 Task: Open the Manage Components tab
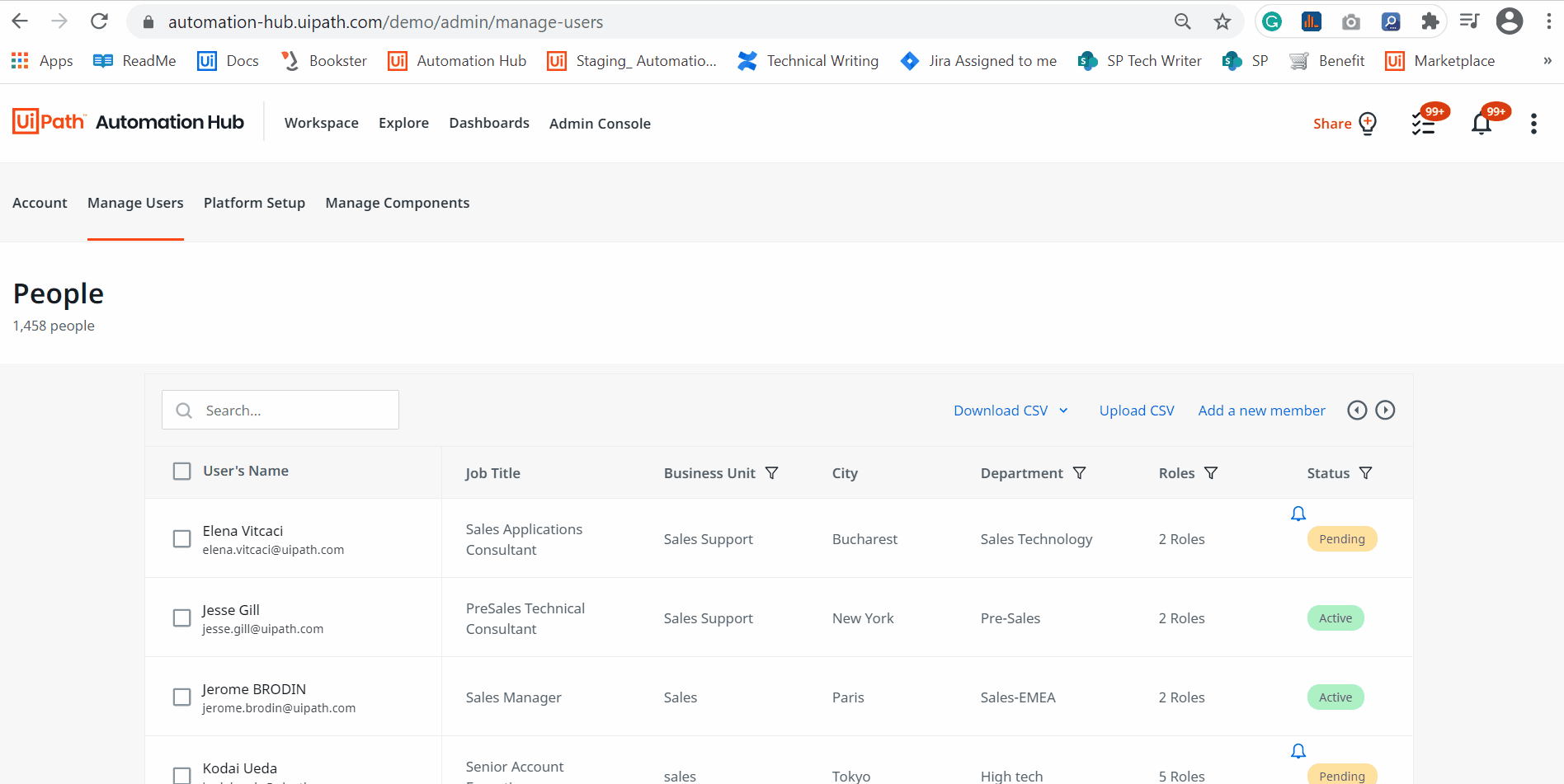[398, 203]
